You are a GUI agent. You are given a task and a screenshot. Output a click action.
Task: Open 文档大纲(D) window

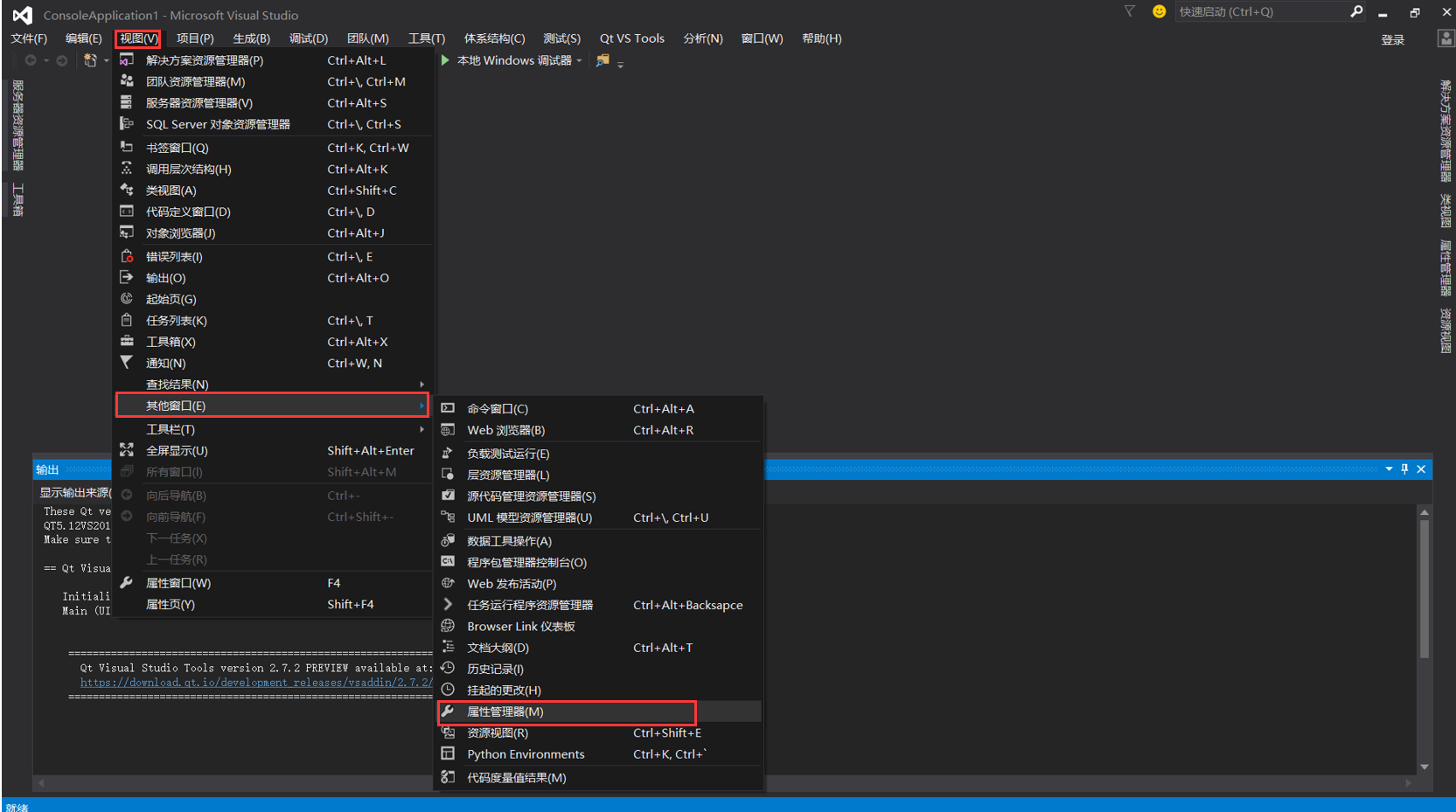click(x=598, y=648)
